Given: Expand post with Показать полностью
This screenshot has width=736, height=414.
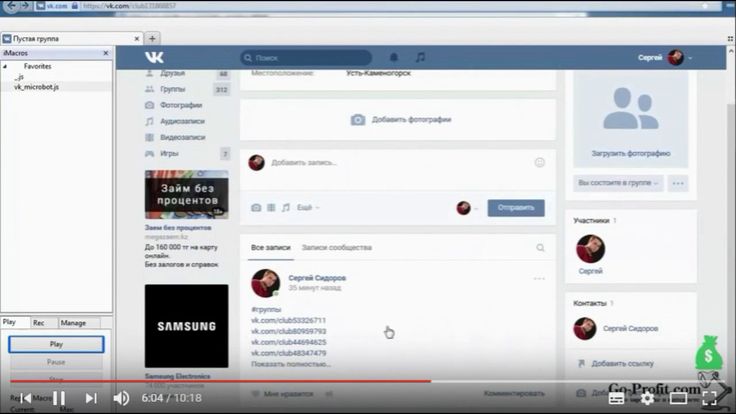Looking at the screenshot, I should pyautogui.click(x=291, y=364).
